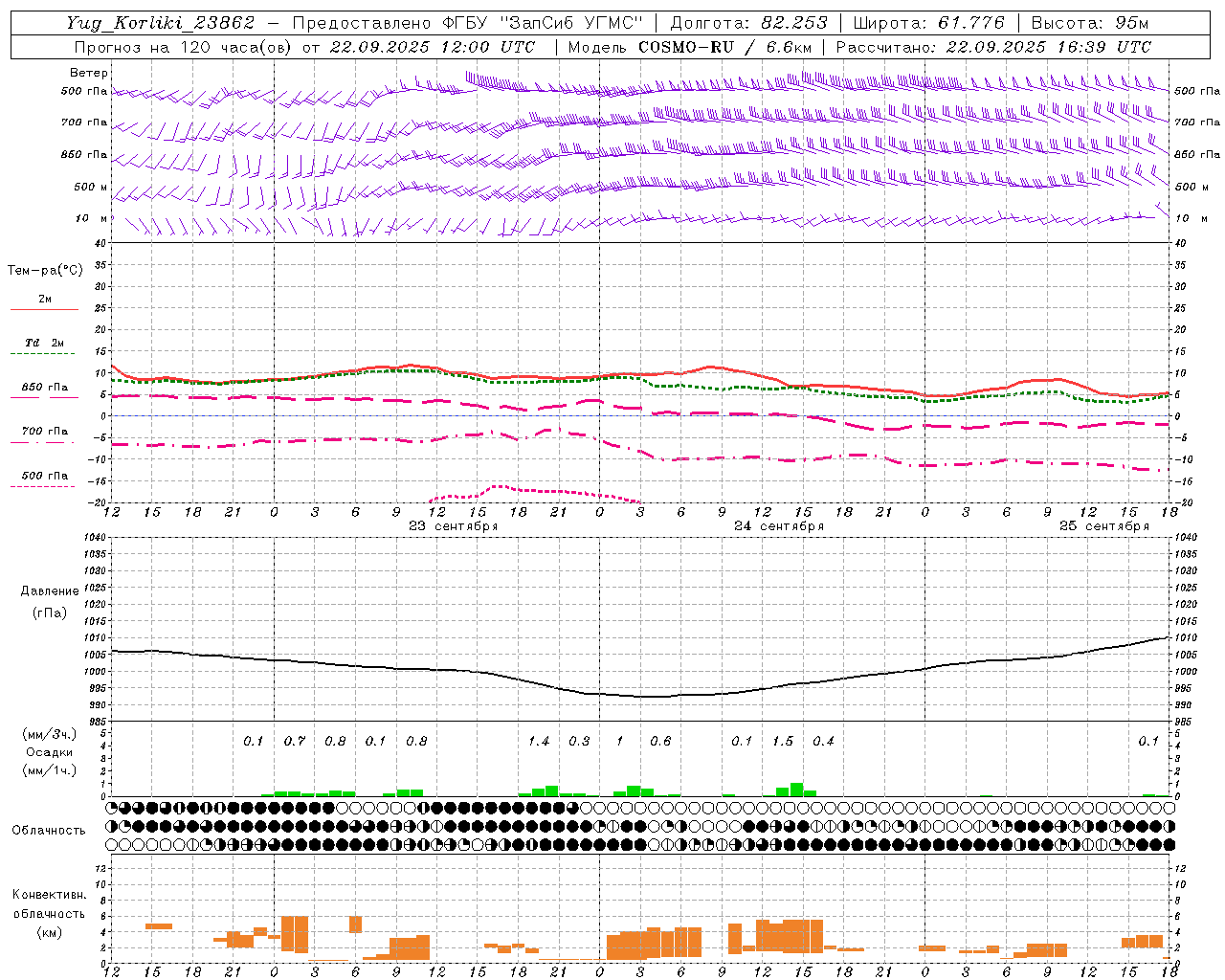Click the Широта: 61.776 latitude value
Screen dimensions: 1225x980
tap(928, 23)
